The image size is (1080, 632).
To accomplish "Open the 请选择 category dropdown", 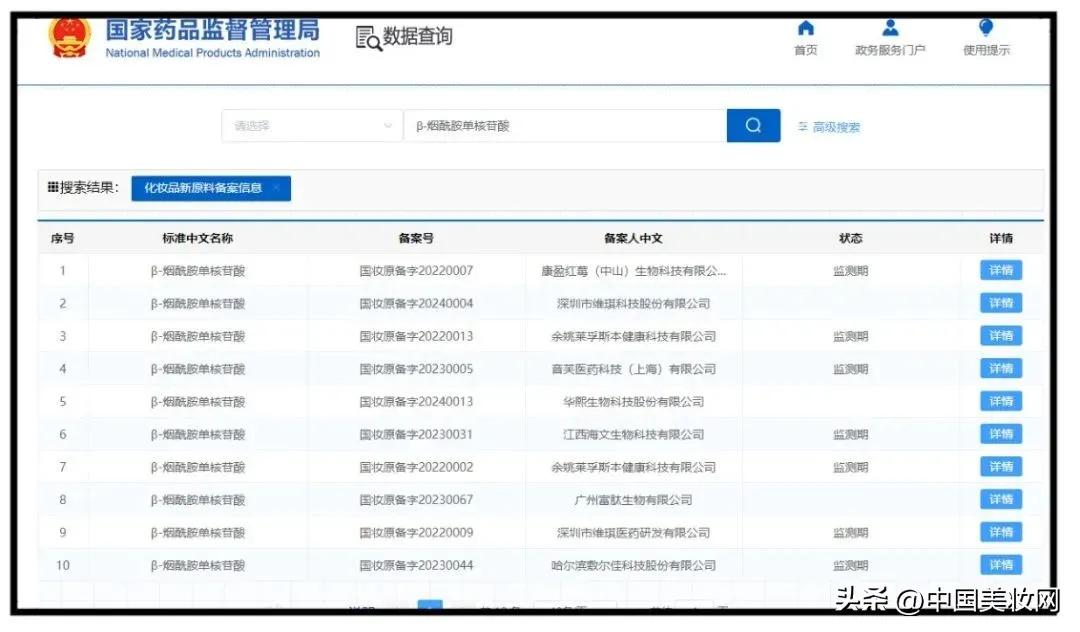I will tap(311, 126).
